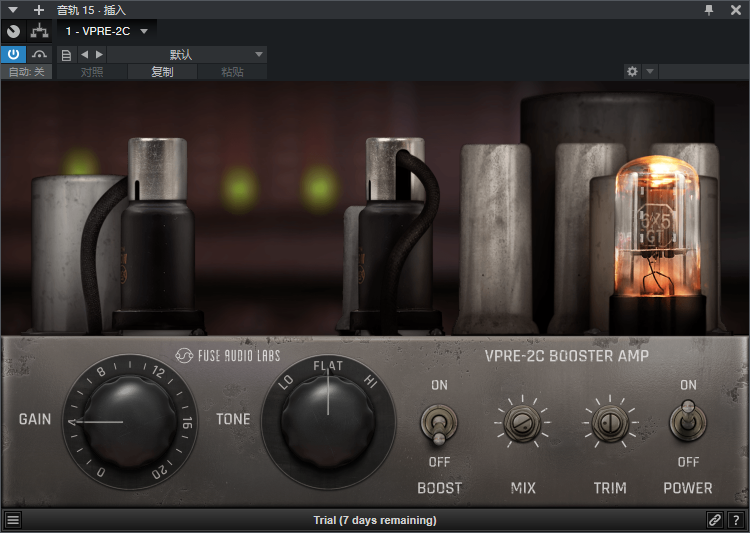
Task: Click the Trial (7 days remaining) text
Action: [x=375, y=520]
